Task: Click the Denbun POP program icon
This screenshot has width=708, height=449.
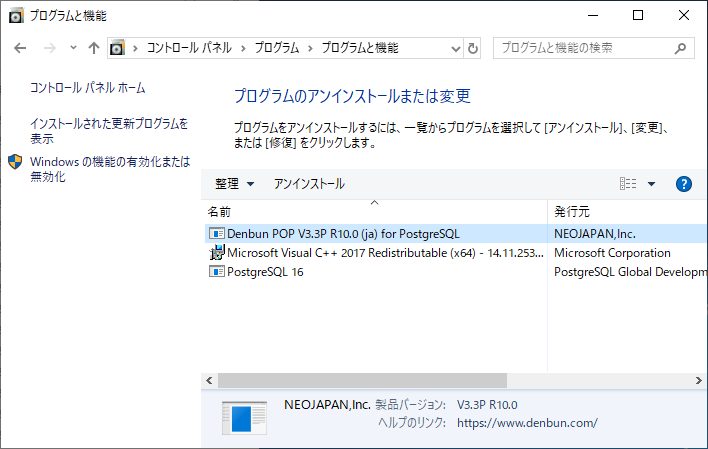Action: click(217, 233)
